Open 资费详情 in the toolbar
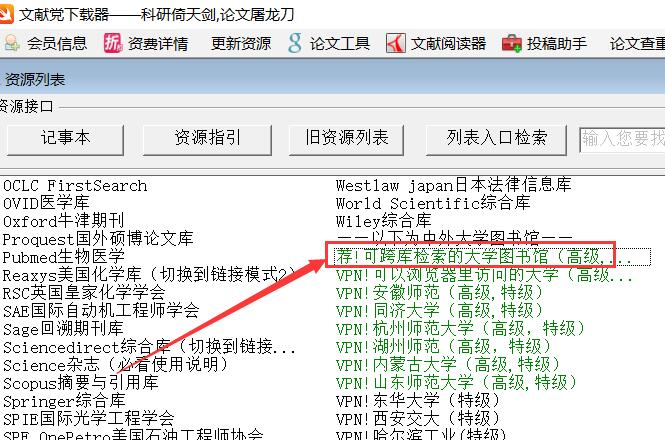The height and width of the screenshot is (440, 665). tap(158, 43)
